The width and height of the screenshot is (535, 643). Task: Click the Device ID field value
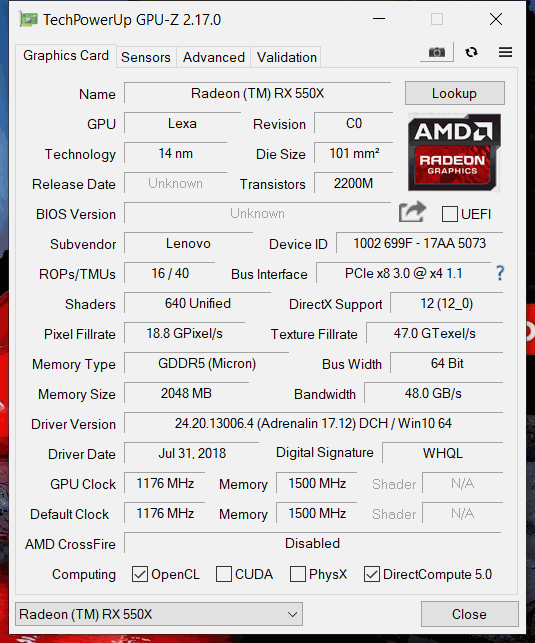tap(419, 243)
